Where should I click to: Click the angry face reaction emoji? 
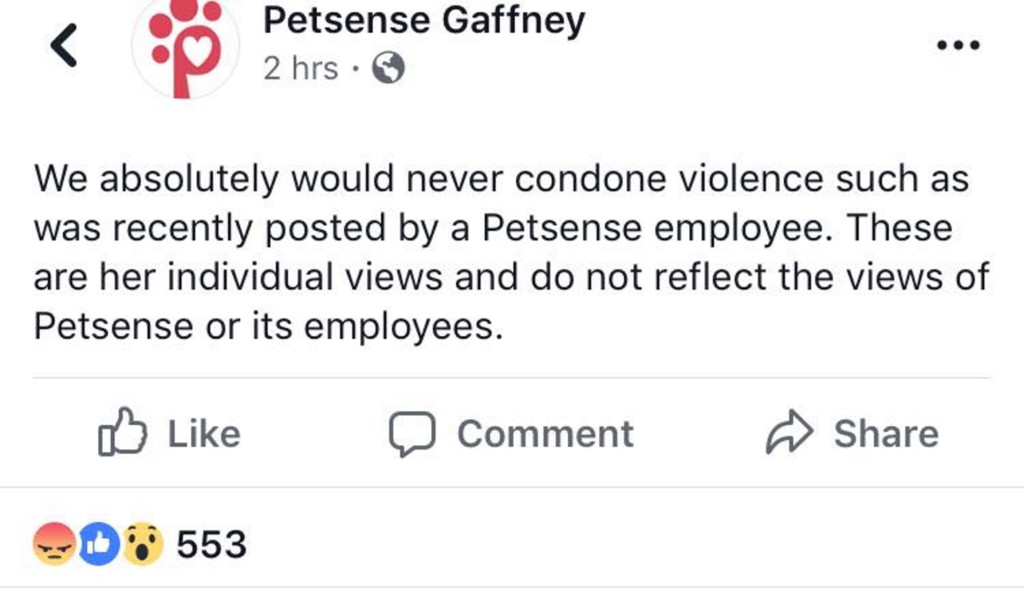pos(53,544)
